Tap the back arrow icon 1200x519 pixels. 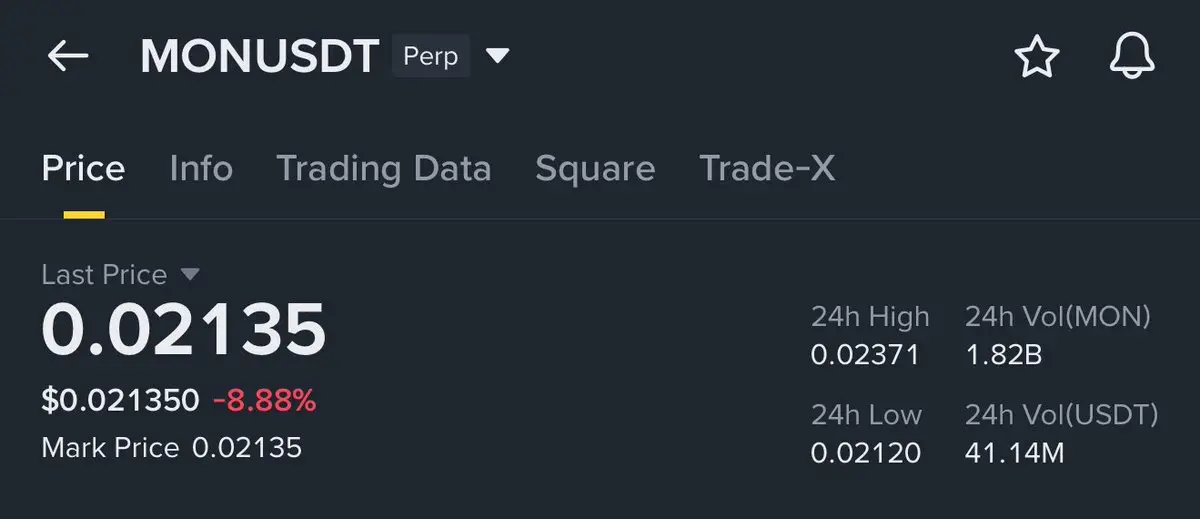click(x=68, y=57)
